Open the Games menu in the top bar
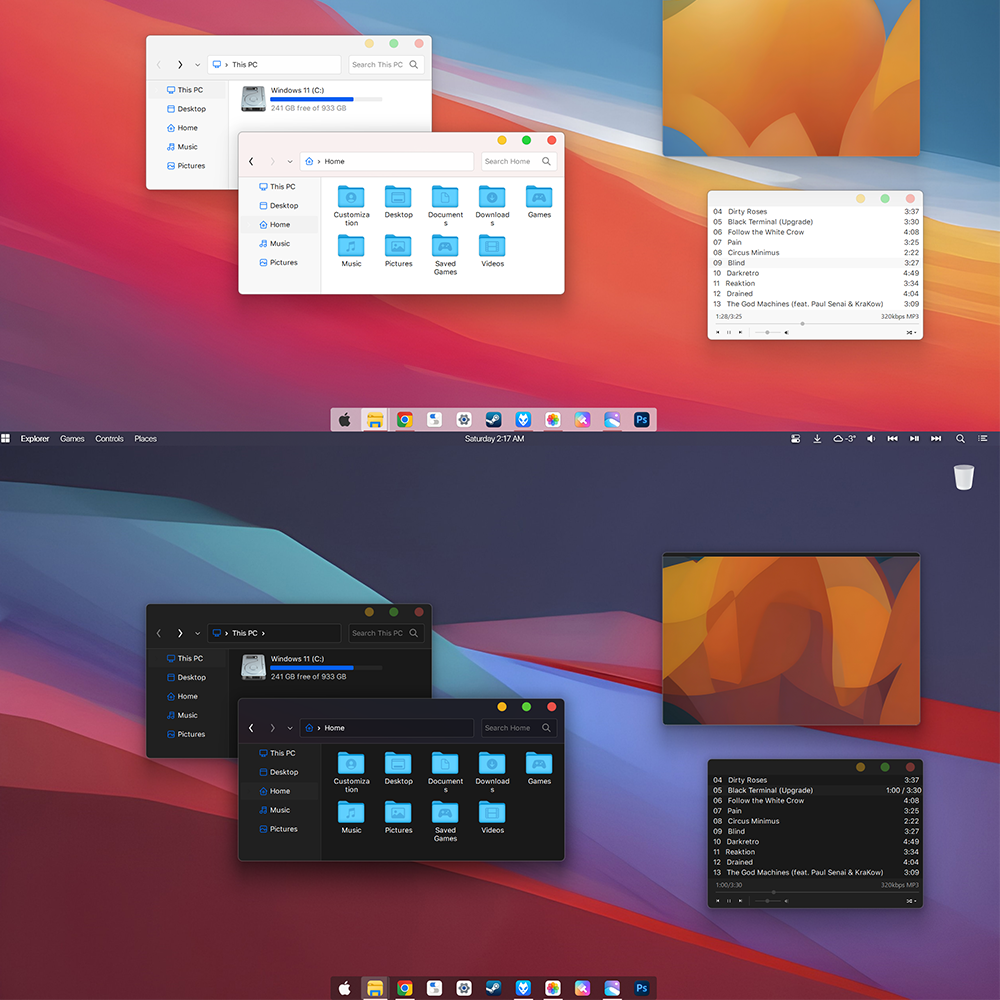 click(x=72, y=439)
